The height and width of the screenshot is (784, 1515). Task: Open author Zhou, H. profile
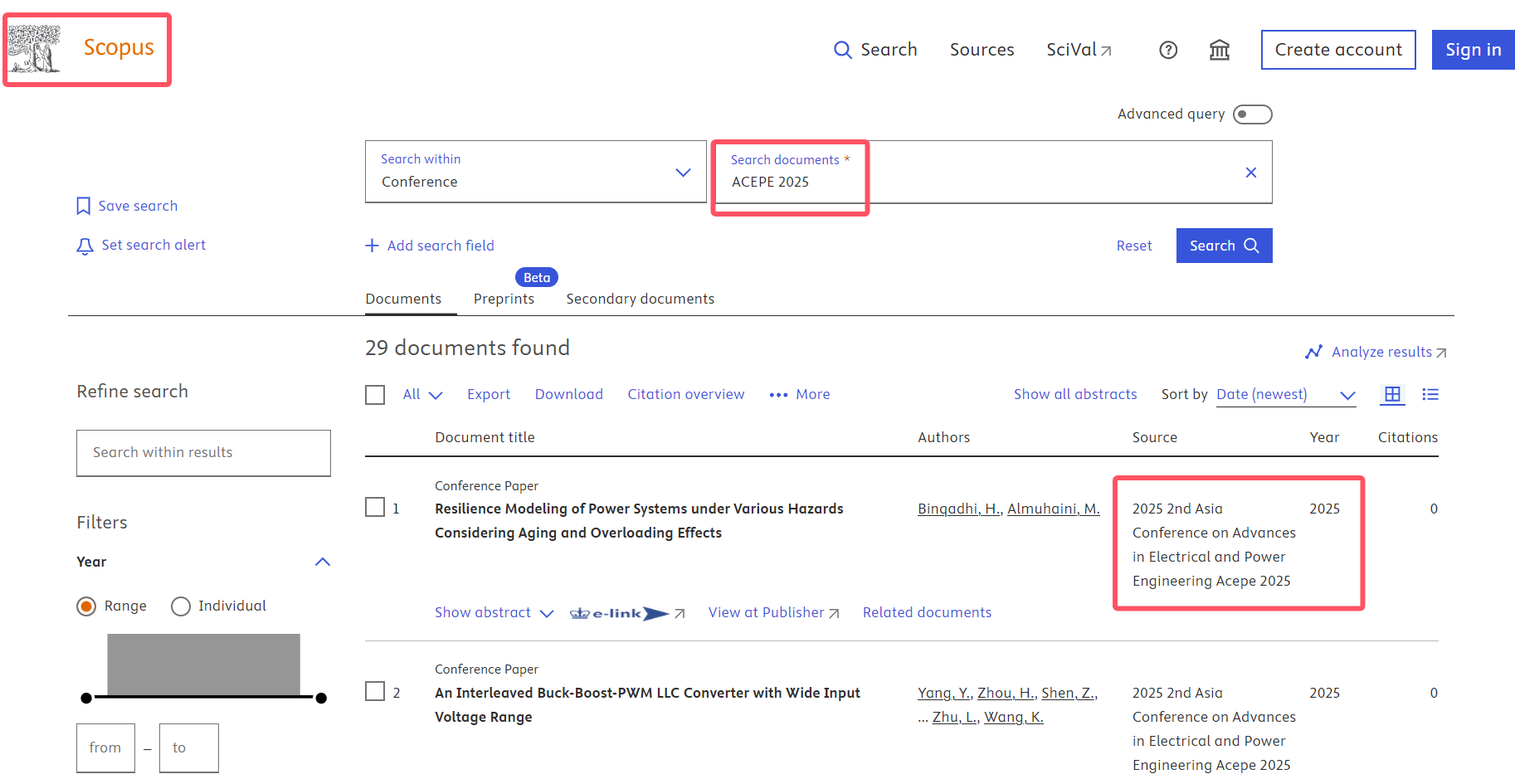tap(1006, 694)
